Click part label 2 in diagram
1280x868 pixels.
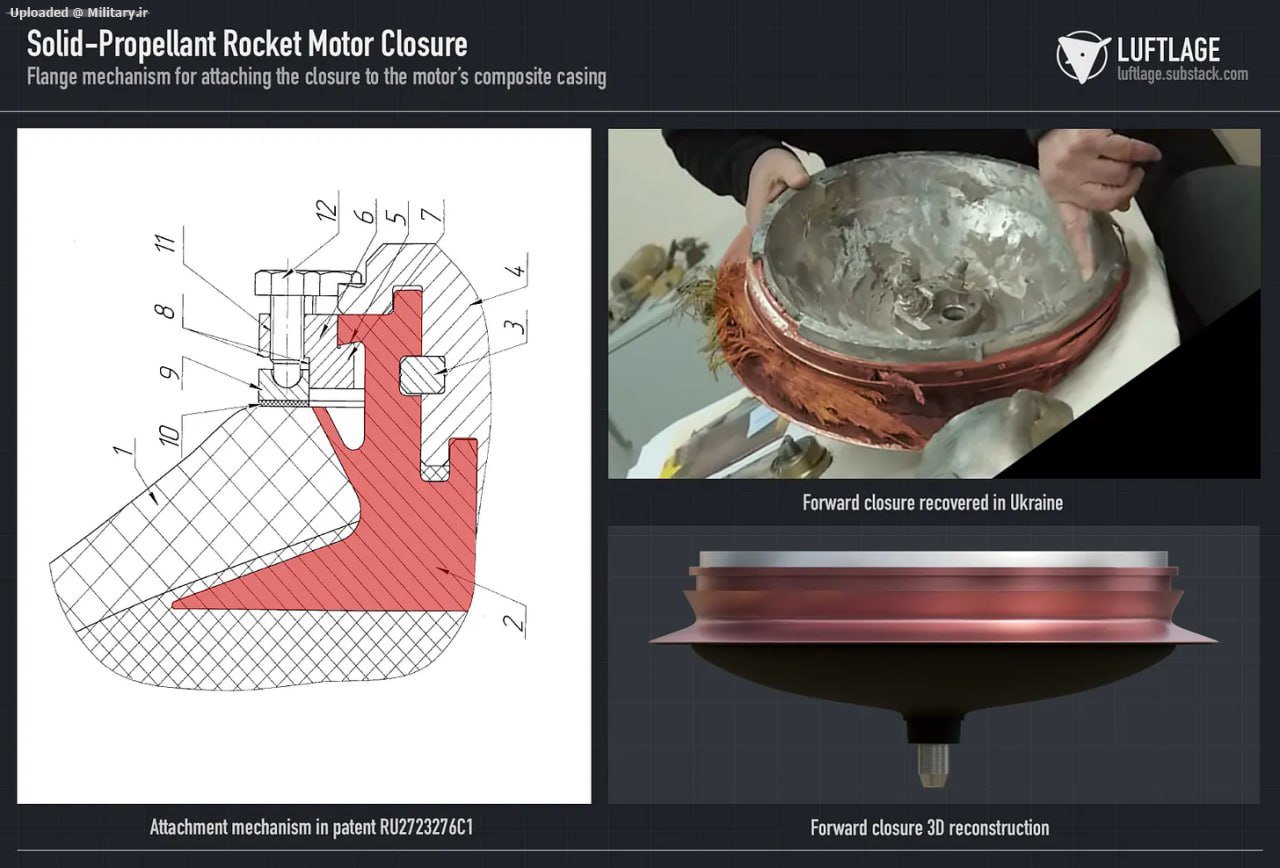pos(513,623)
